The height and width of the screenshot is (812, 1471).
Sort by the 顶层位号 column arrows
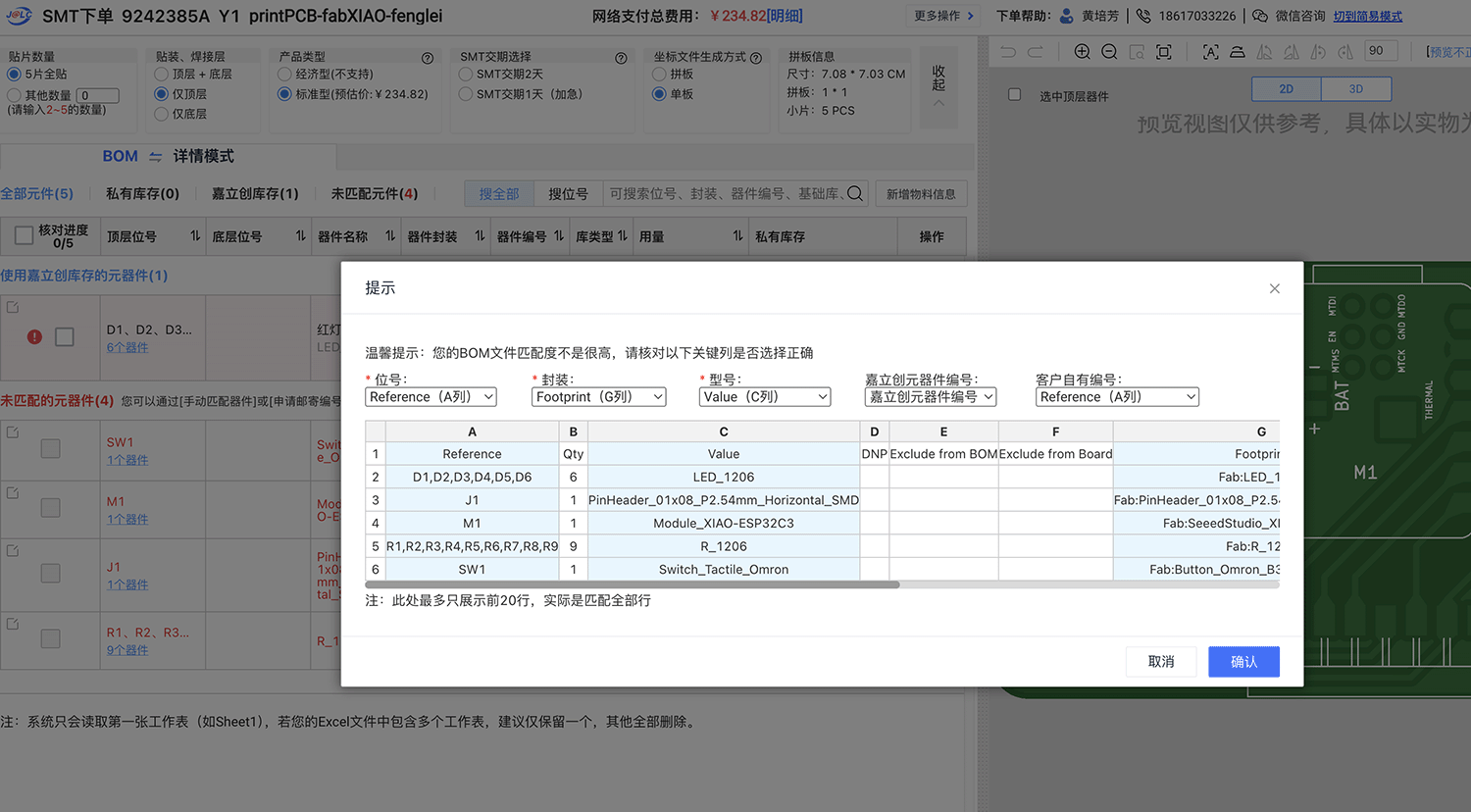[x=195, y=236]
